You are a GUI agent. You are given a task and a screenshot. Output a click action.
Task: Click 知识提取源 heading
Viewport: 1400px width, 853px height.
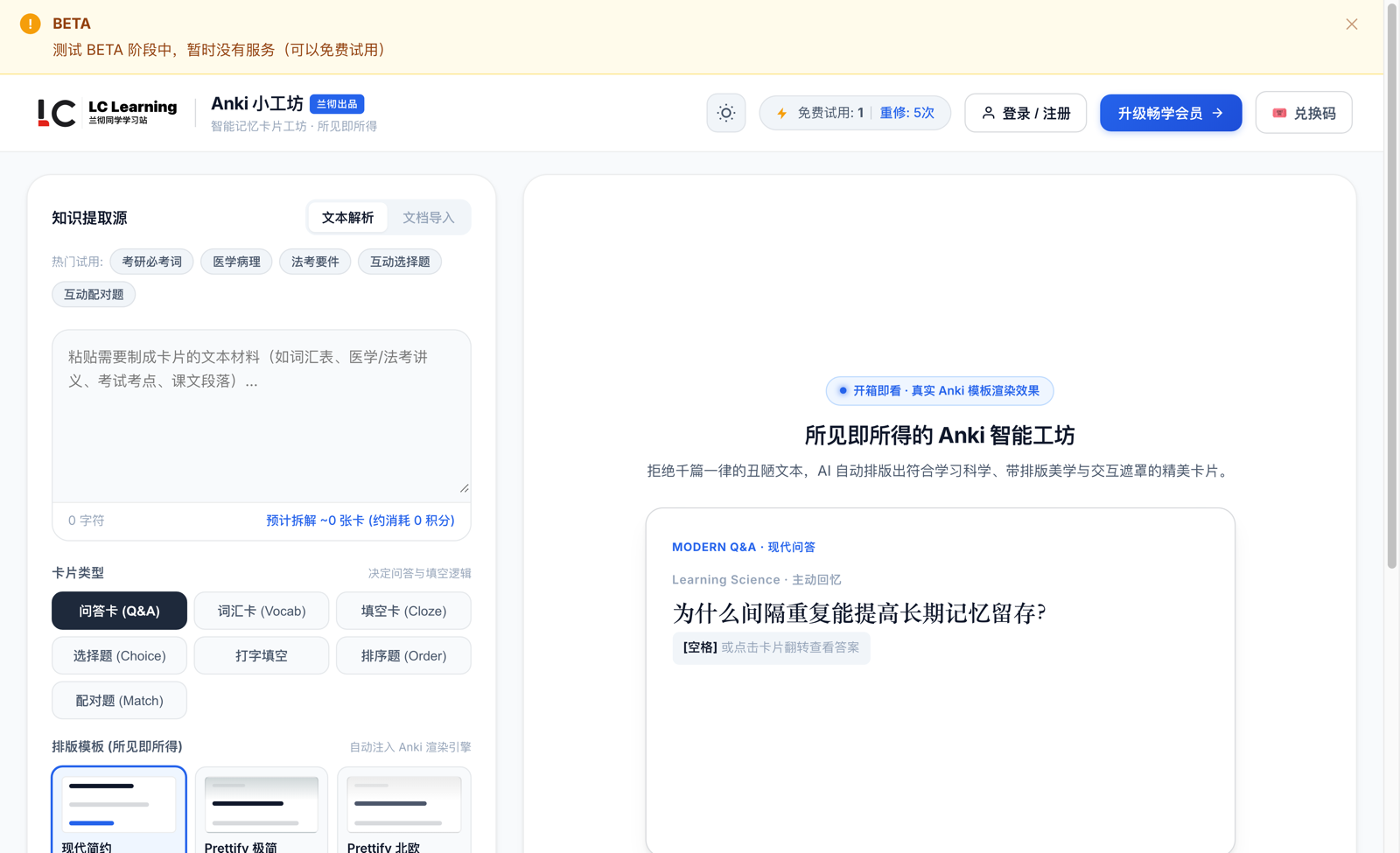(89, 218)
